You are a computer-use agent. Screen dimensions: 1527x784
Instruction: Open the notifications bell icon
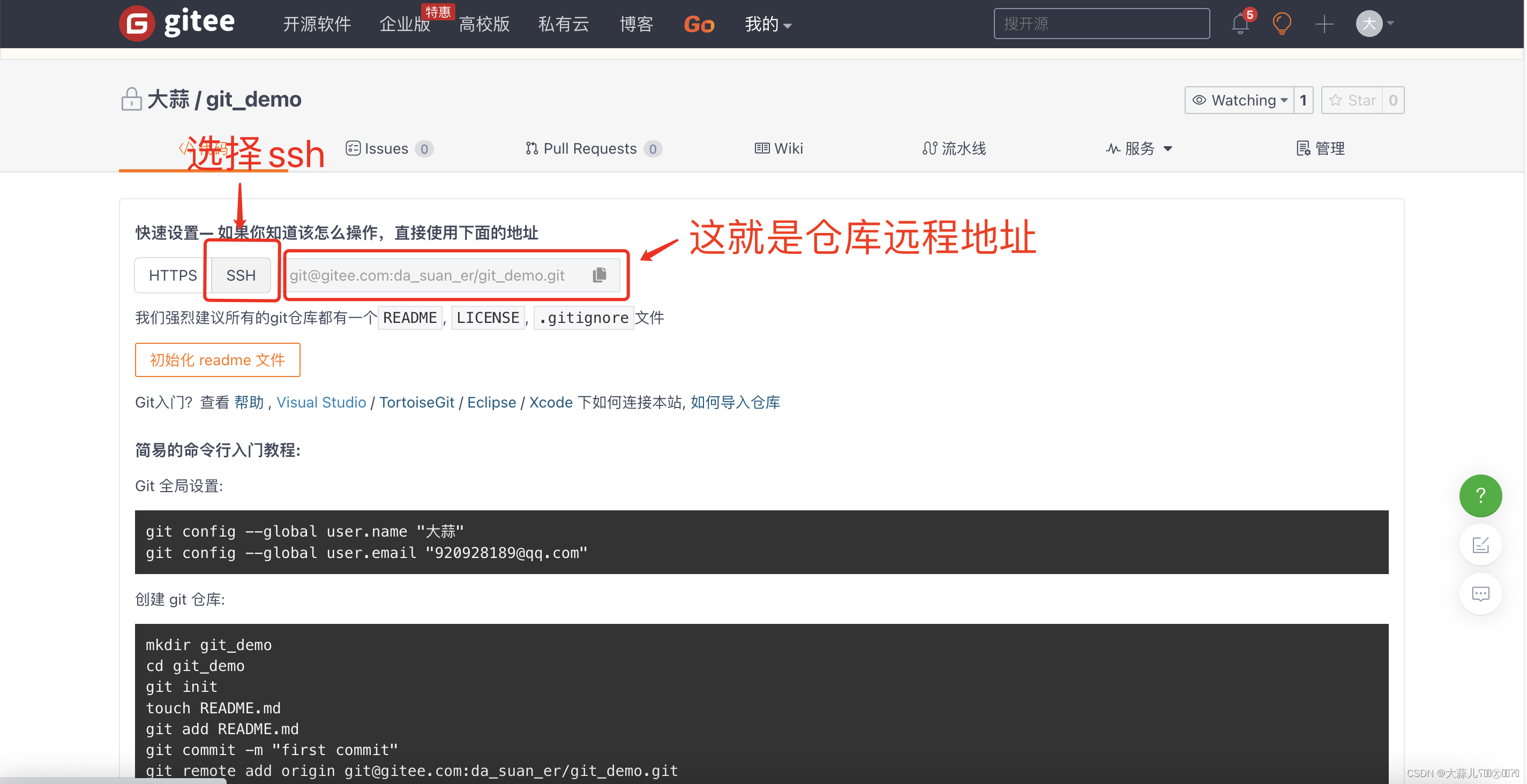tap(1240, 24)
